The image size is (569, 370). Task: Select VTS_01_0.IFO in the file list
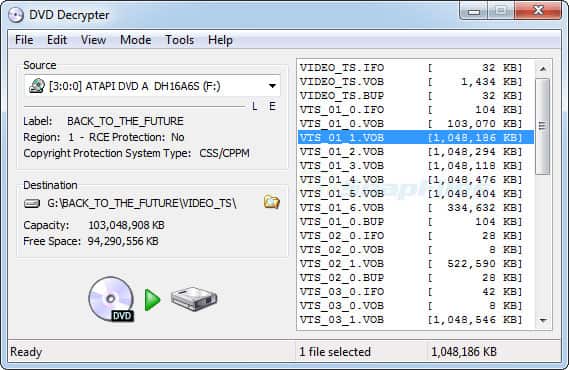[x=416, y=110]
